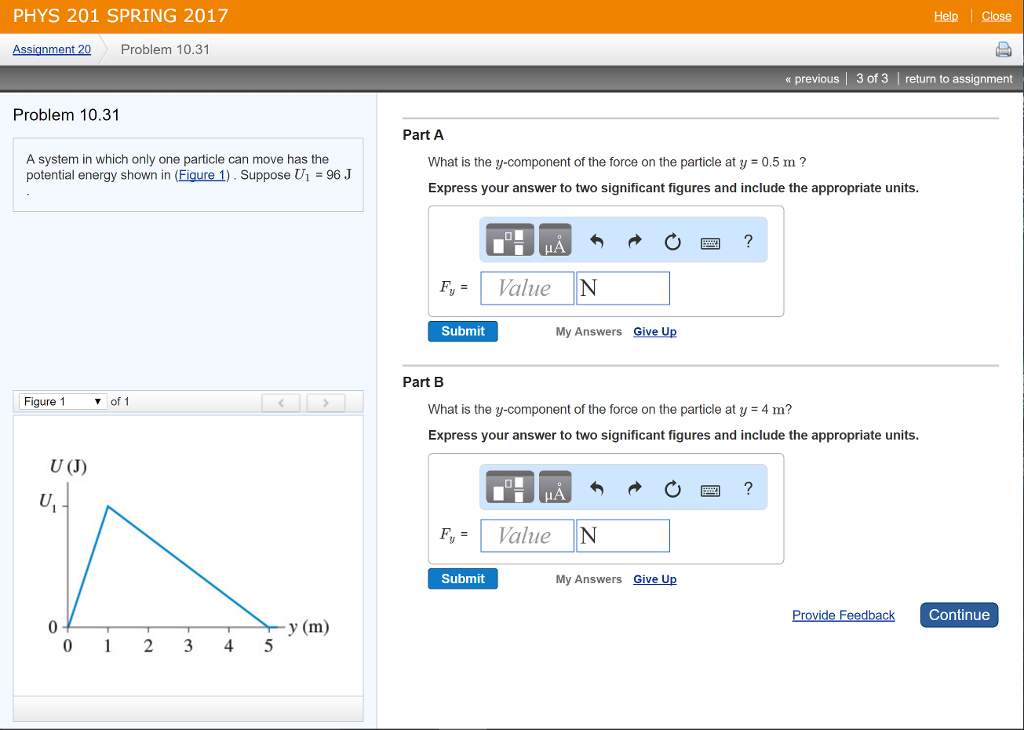The height and width of the screenshot is (730, 1024).
Task: Click inside the Part A Value input field
Action: 526,288
